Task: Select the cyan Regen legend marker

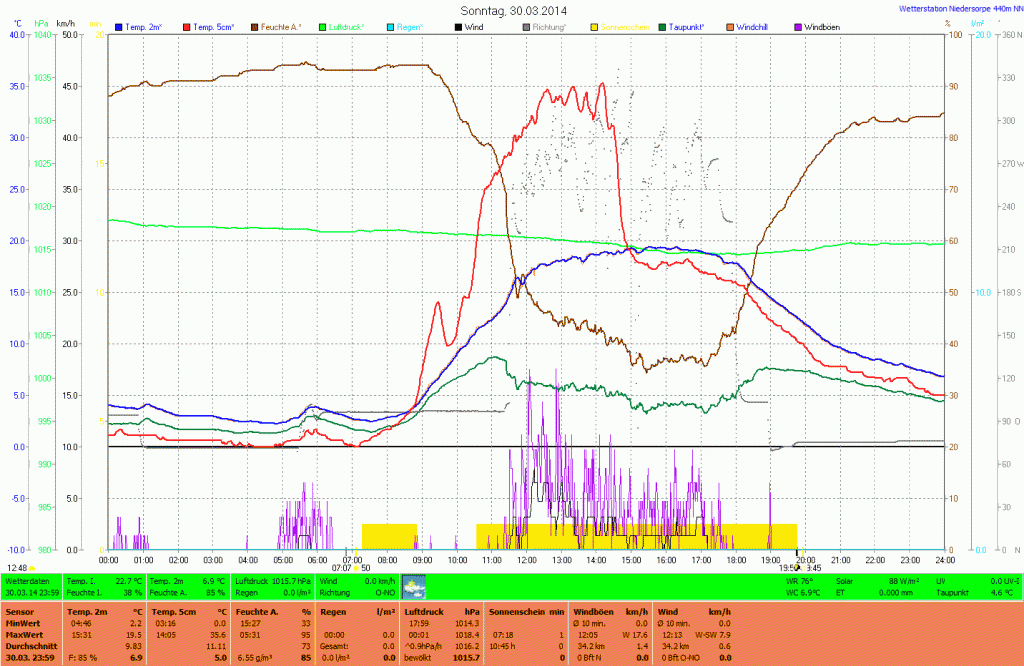Action: [391, 26]
